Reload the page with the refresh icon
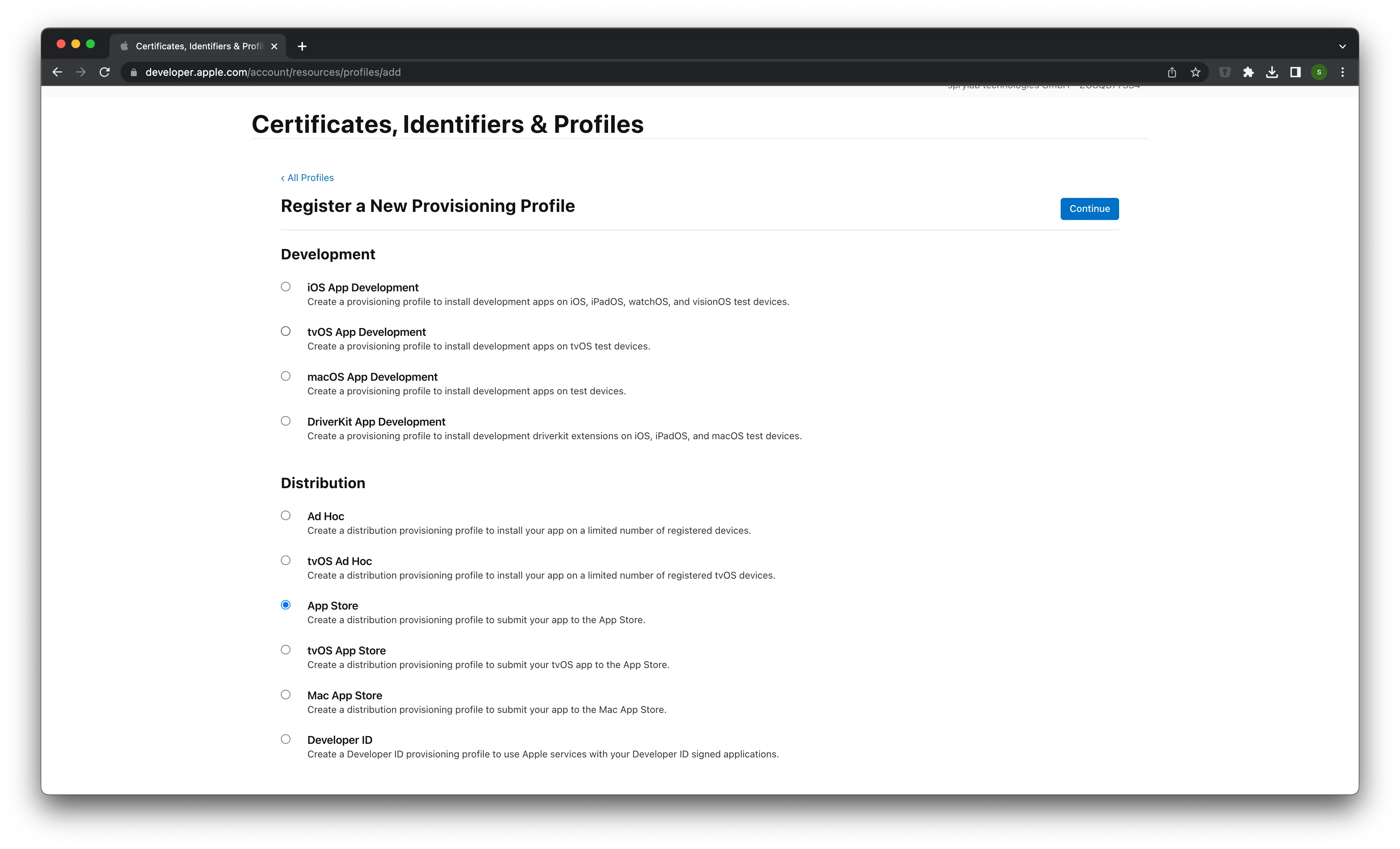The height and width of the screenshot is (849, 1400). point(104,72)
